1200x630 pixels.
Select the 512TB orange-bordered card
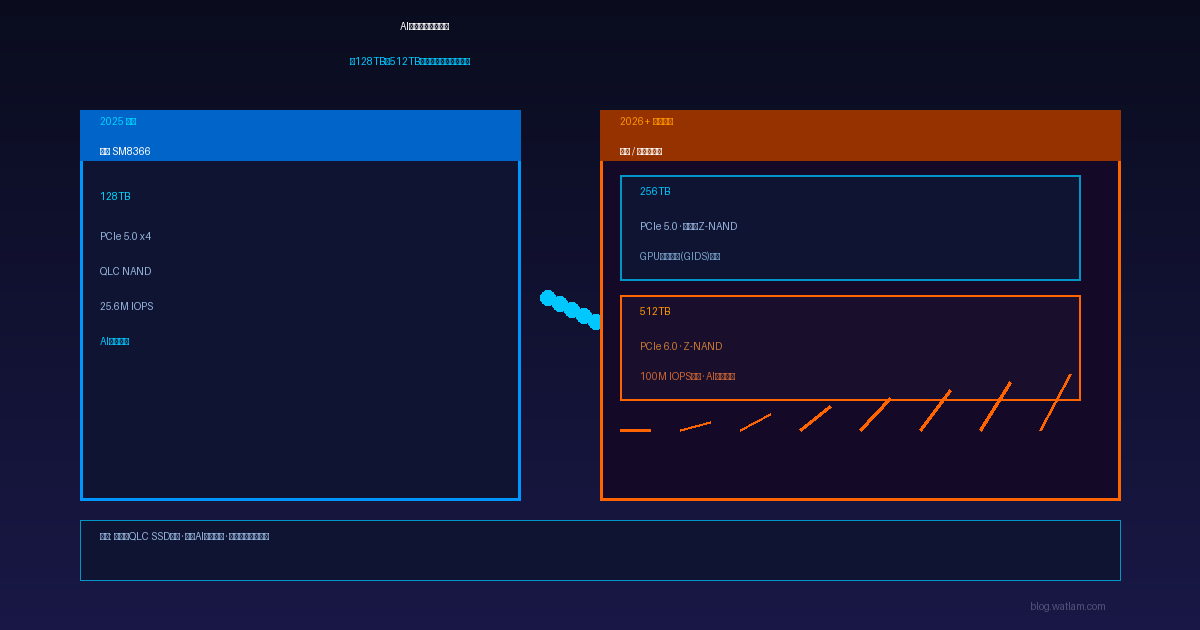850,348
